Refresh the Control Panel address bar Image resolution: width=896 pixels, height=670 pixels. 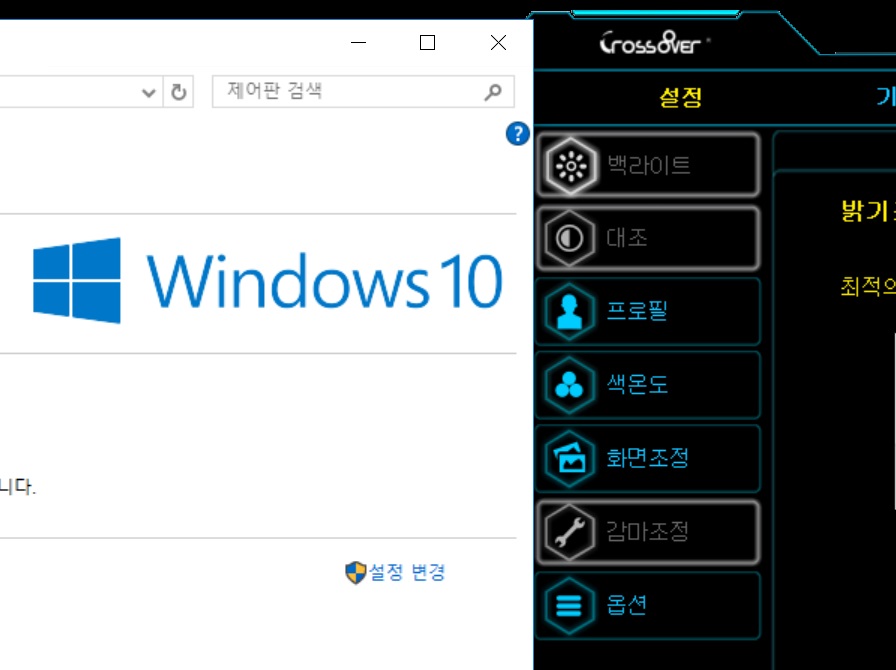point(179,92)
